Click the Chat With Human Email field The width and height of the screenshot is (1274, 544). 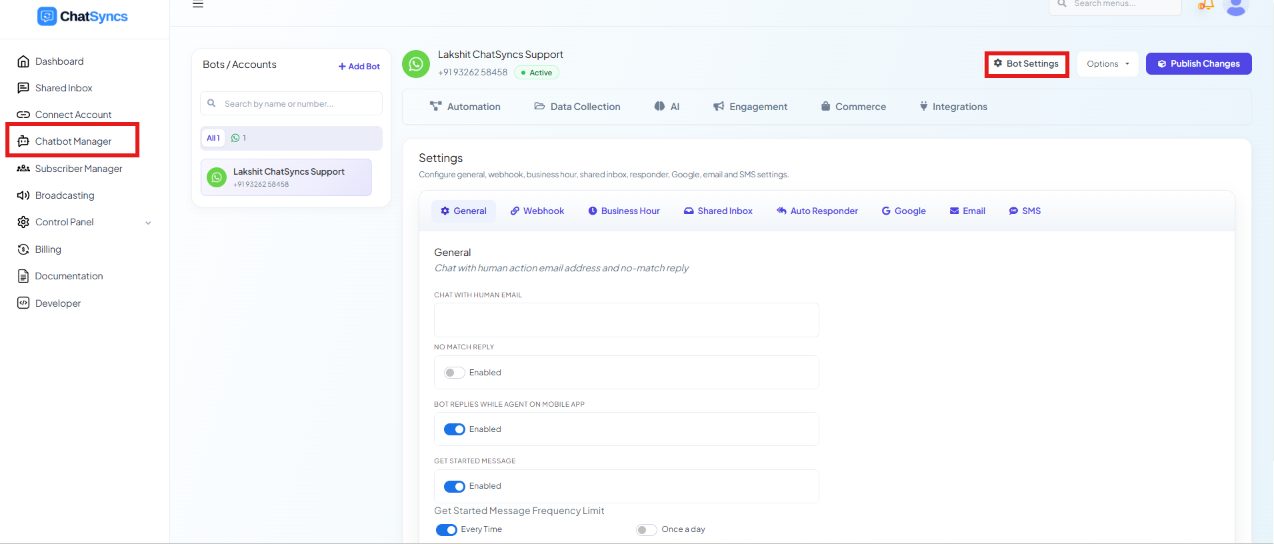coord(626,320)
